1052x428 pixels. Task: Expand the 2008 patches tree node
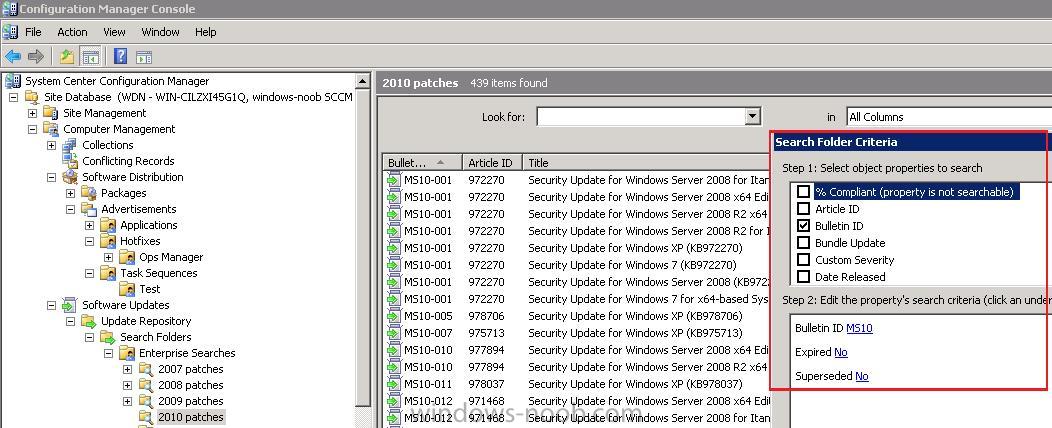(x=127, y=385)
